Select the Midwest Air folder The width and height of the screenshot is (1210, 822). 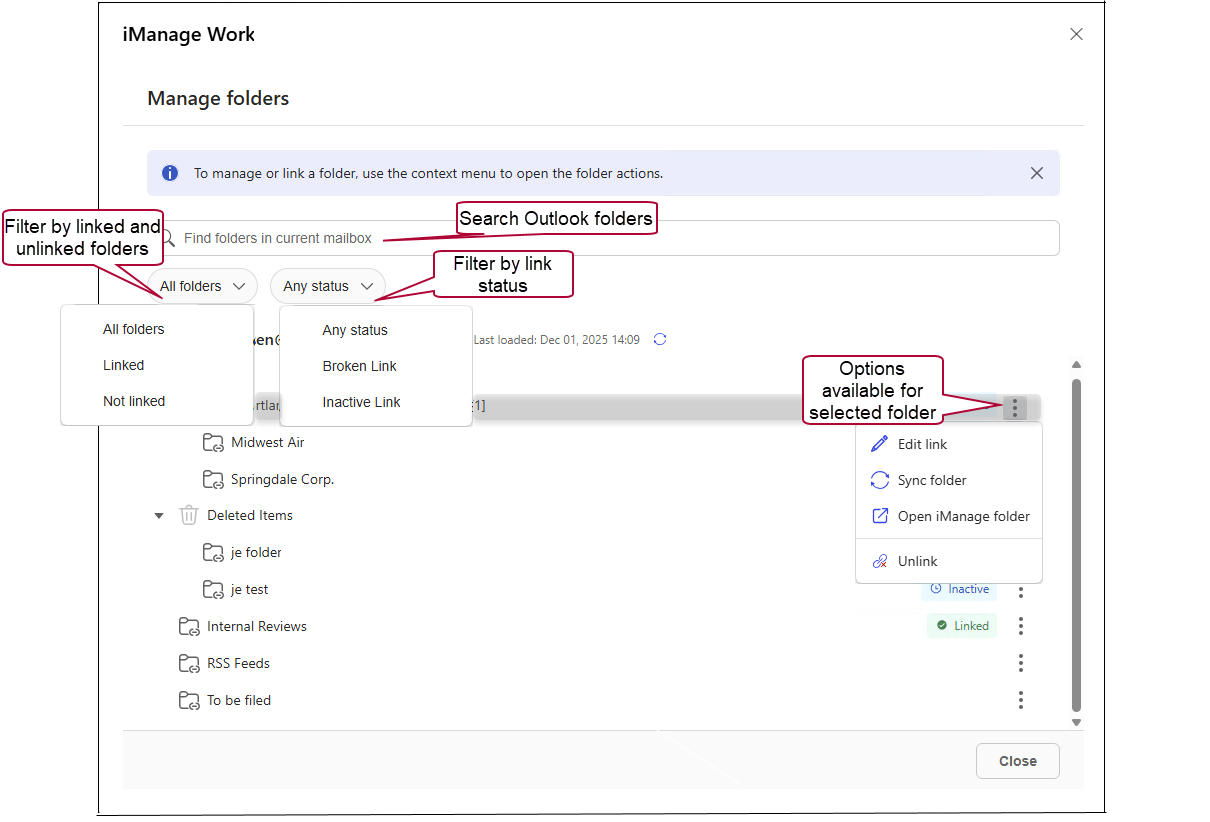pyautogui.click(x=267, y=442)
